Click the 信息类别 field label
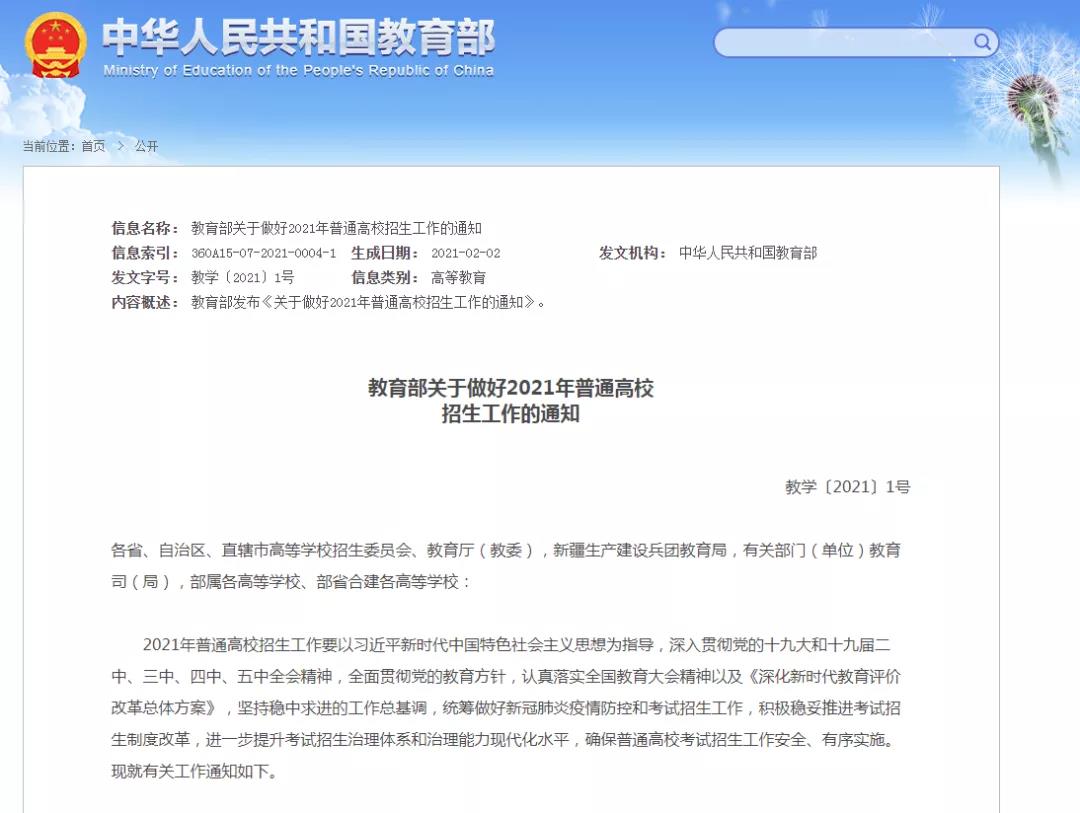 (385, 278)
